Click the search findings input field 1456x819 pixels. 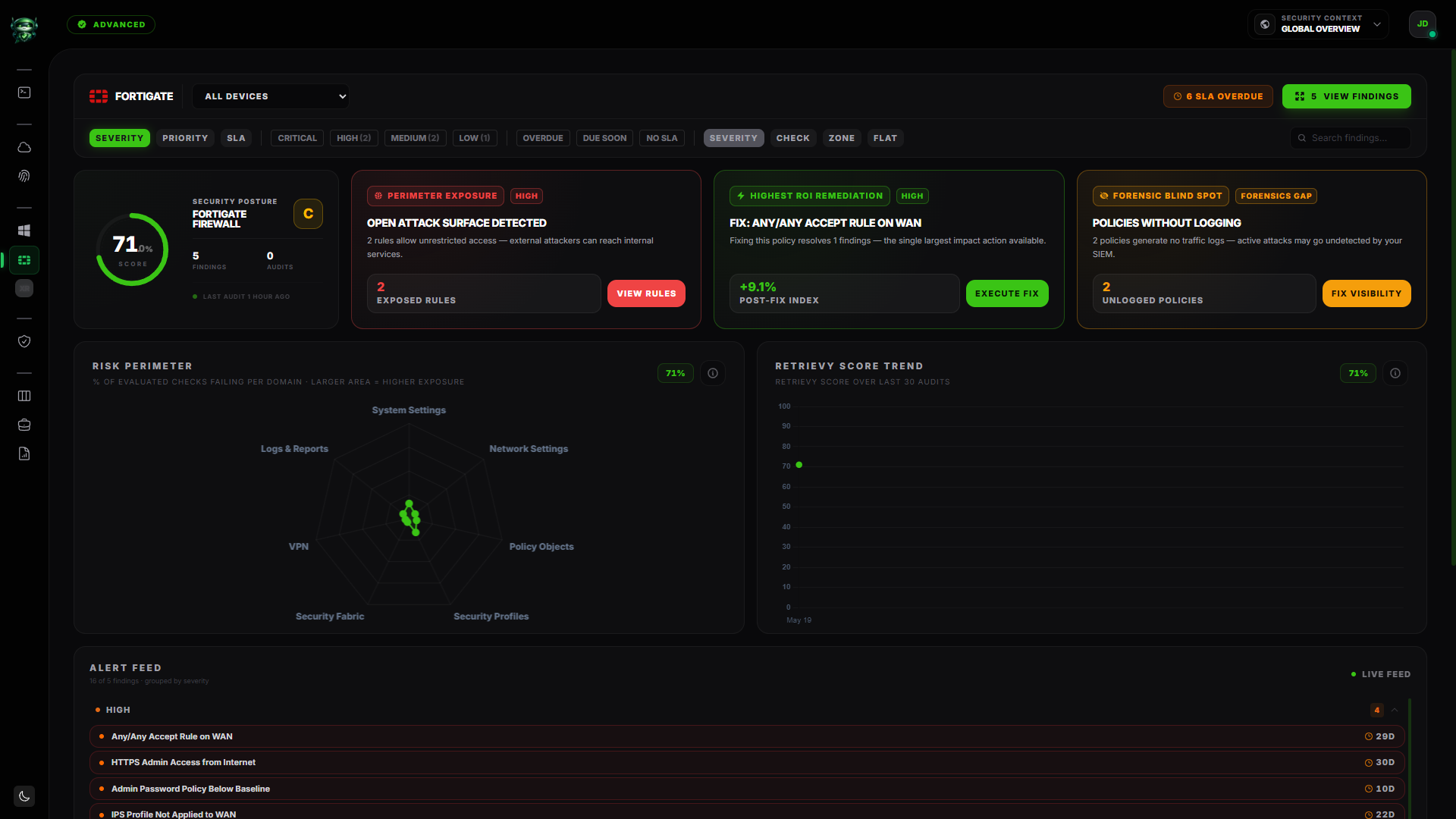click(1351, 138)
